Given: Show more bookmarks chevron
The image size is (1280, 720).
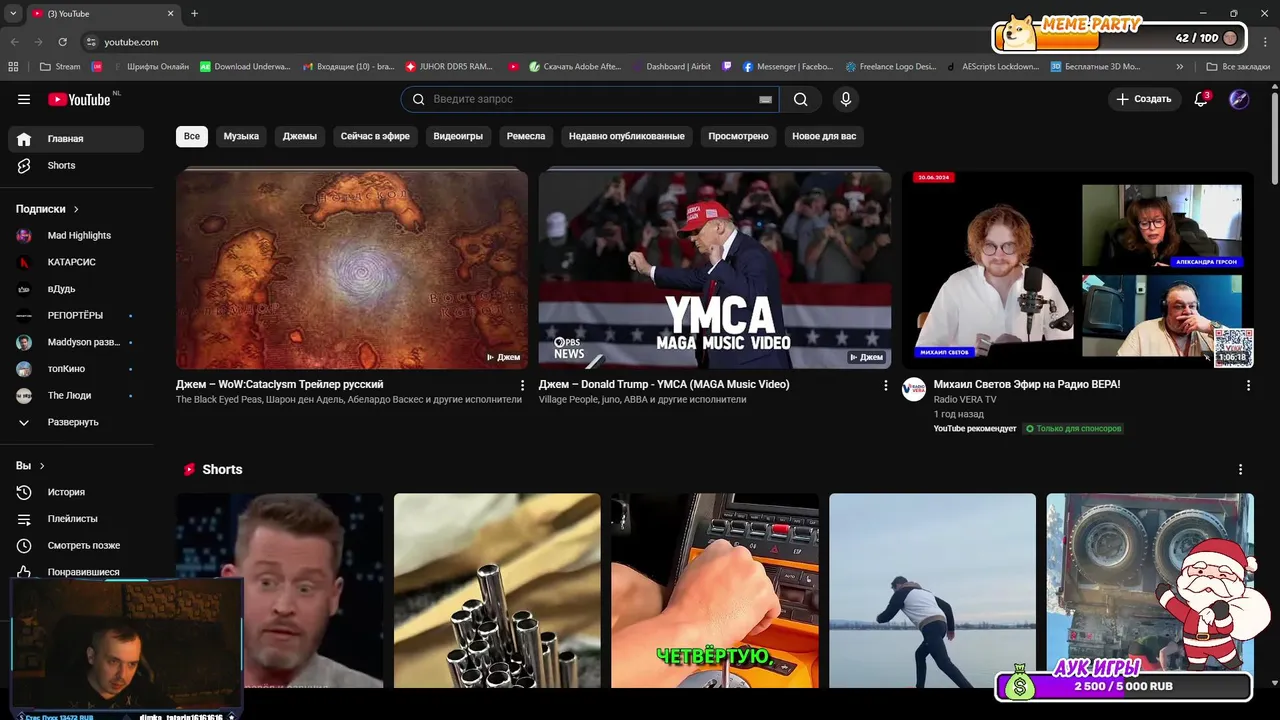Looking at the screenshot, I should 1180,67.
